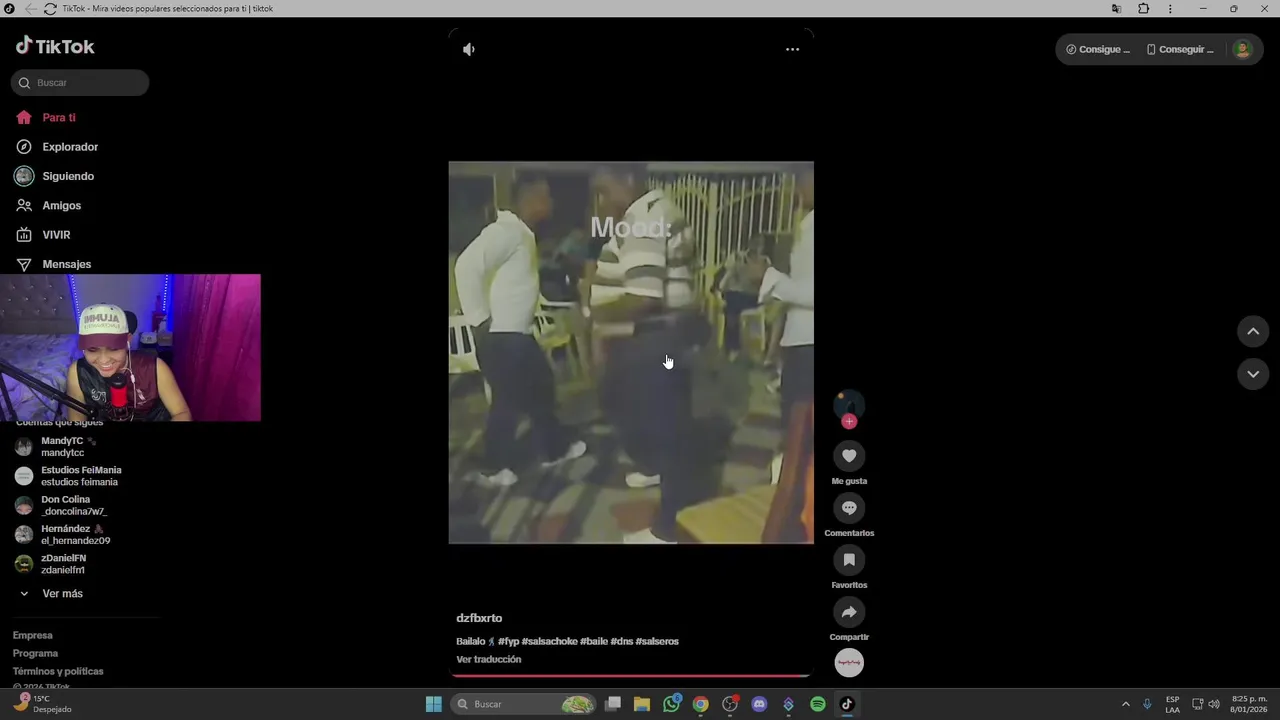
Task: Open the profile avatar menu in the top right
Action: [1242, 49]
